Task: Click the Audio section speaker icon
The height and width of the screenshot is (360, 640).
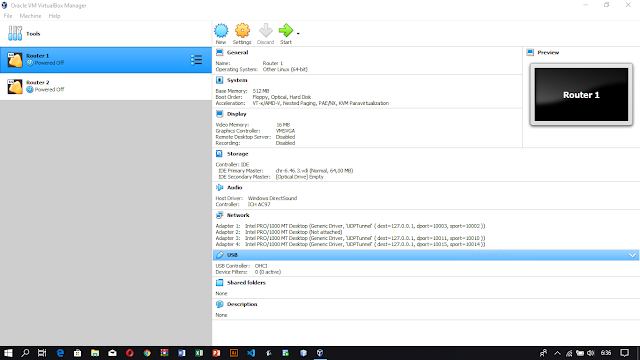Action: point(220,187)
